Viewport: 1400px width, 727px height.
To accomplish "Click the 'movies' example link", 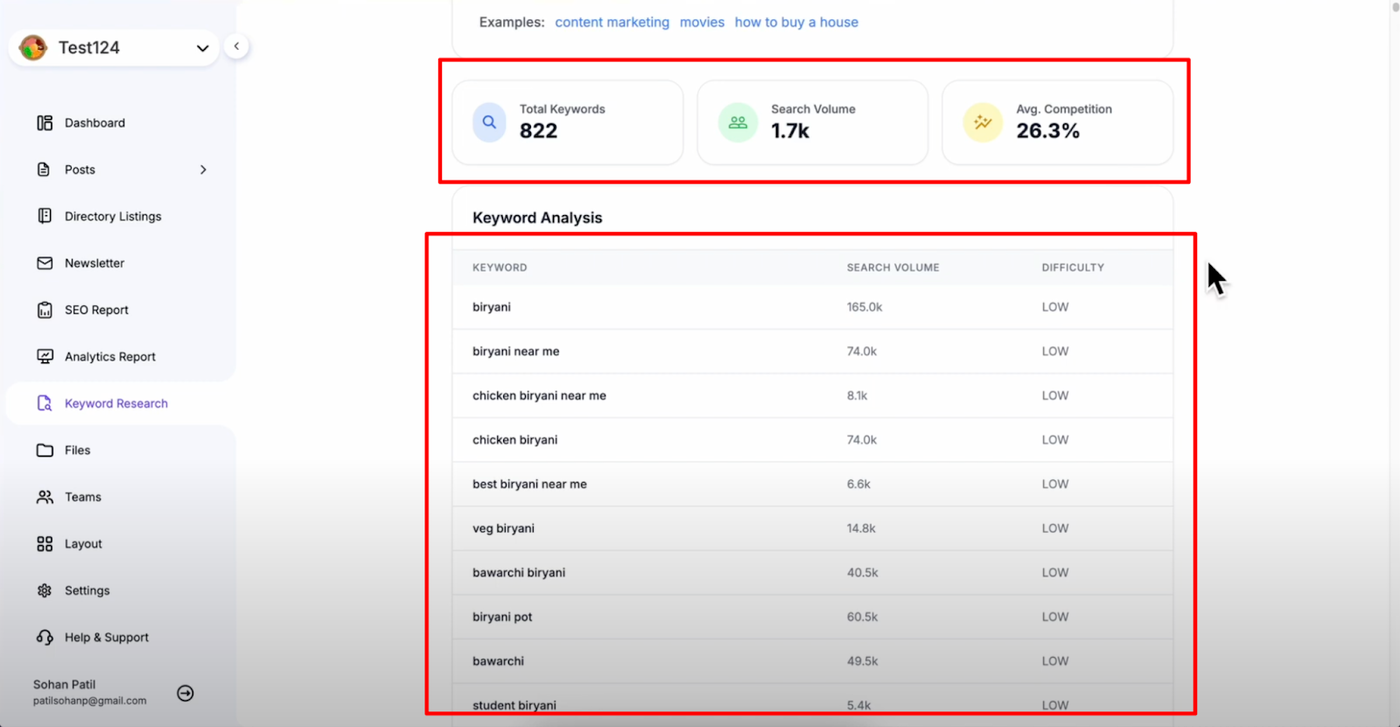I will (702, 22).
